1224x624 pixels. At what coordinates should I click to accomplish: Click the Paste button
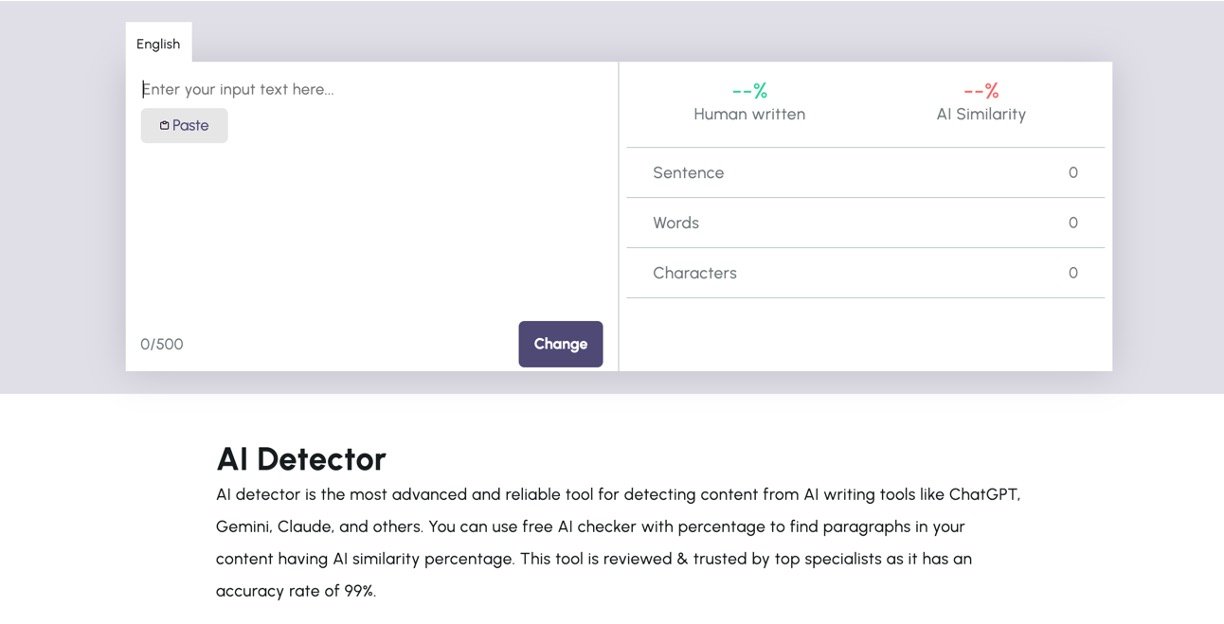(184, 126)
